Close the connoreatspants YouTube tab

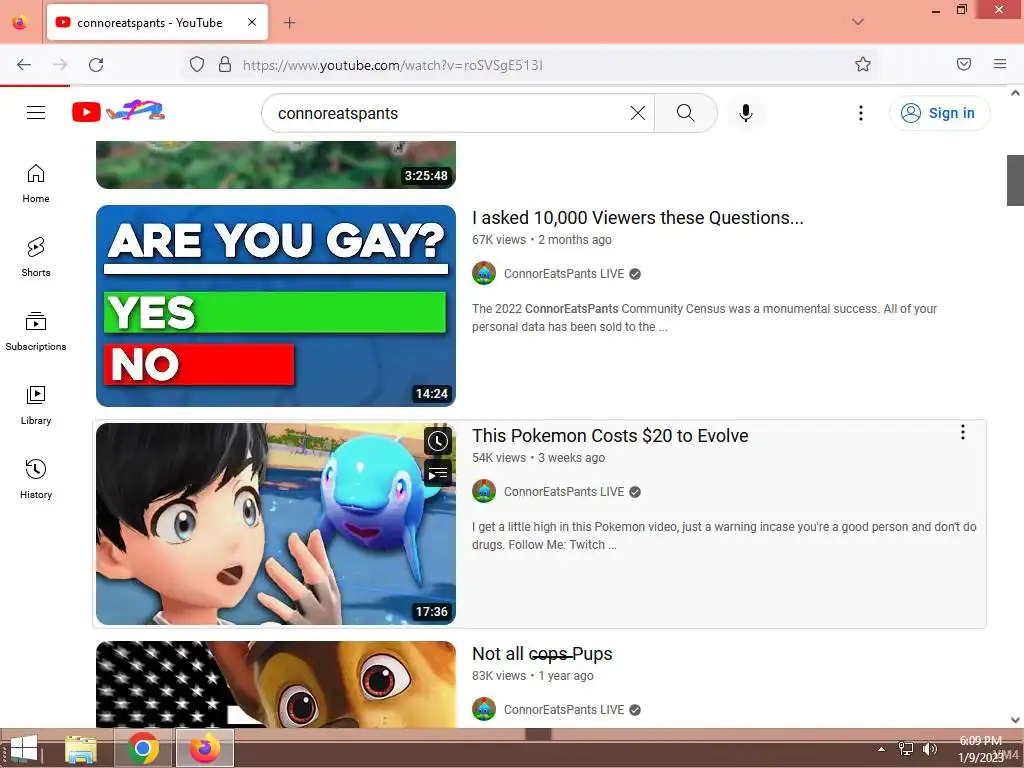[x=252, y=22]
